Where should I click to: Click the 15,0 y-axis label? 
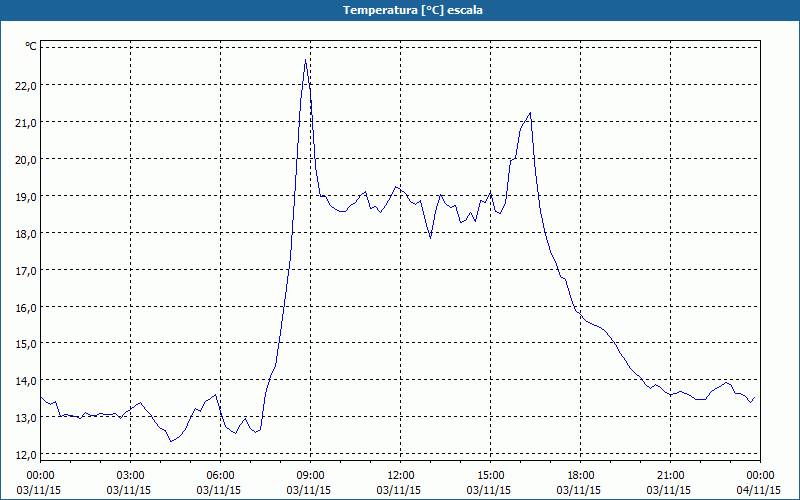(x=26, y=344)
